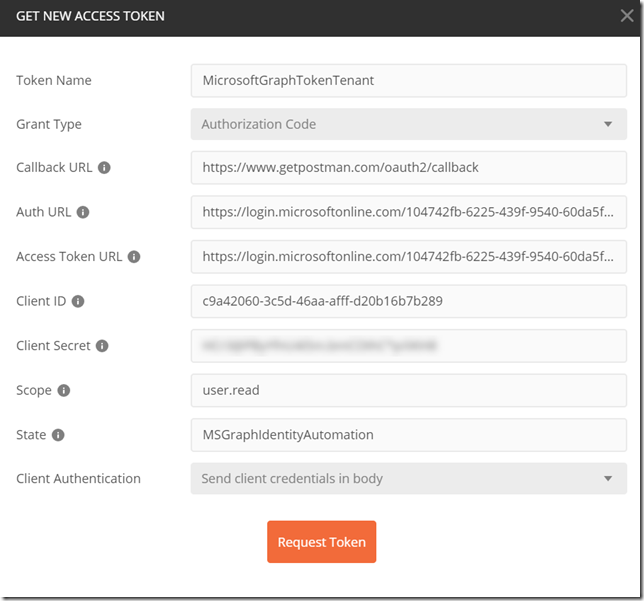
Task: Click the Grant Type label
Action: [x=49, y=124]
